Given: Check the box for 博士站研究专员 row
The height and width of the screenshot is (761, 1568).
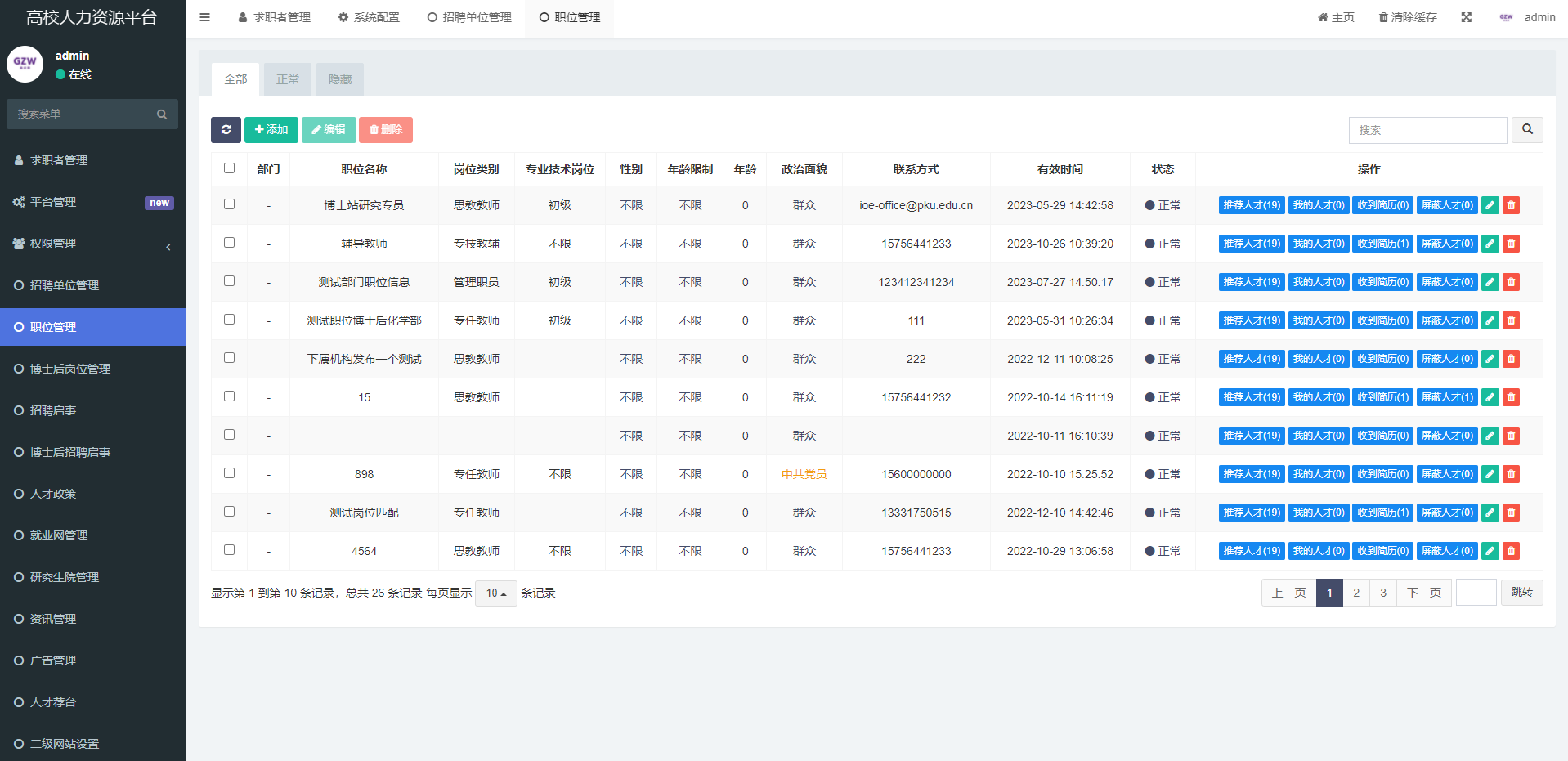Looking at the screenshot, I should 229,204.
